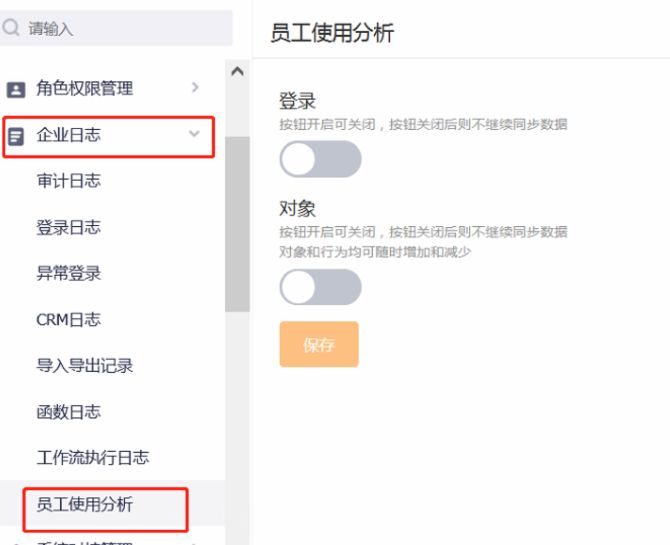Image resolution: width=670 pixels, height=545 pixels.
Task: Click the 企业日志 document icon
Action: [x=16, y=136]
